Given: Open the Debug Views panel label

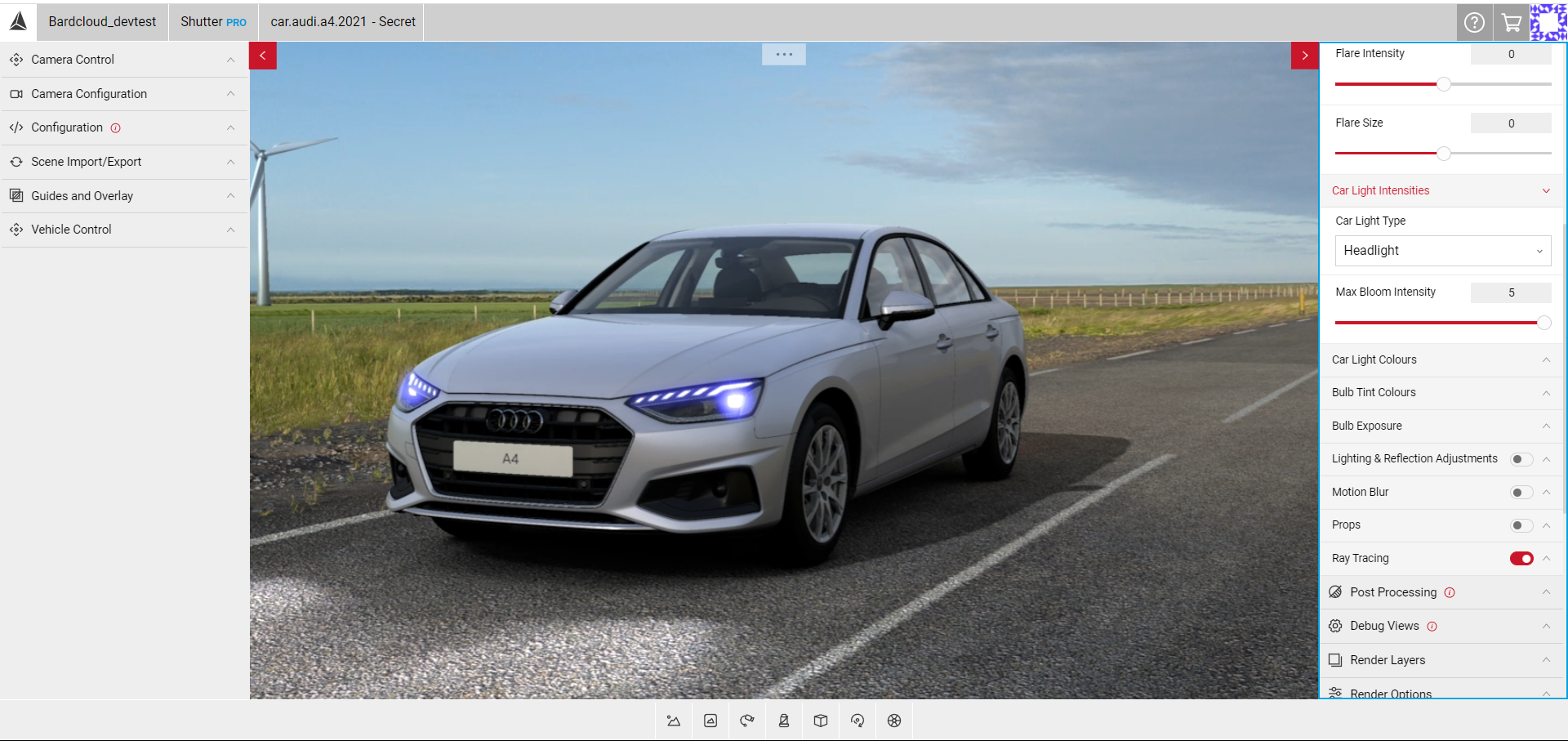Looking at the screenshot, I should click(1384, 626).
